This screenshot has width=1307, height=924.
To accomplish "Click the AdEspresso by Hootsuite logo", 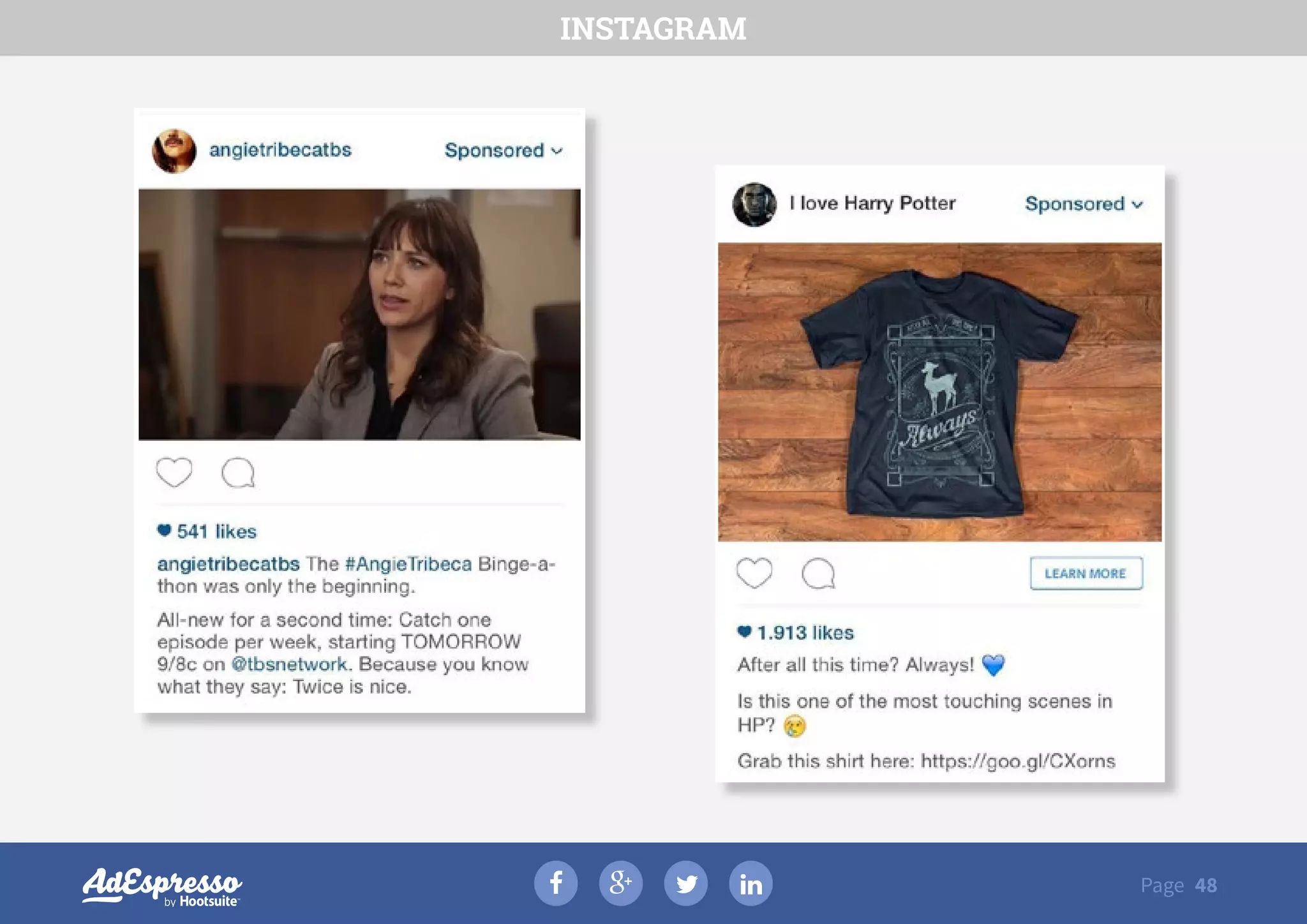I will click(x=162, y=886).
